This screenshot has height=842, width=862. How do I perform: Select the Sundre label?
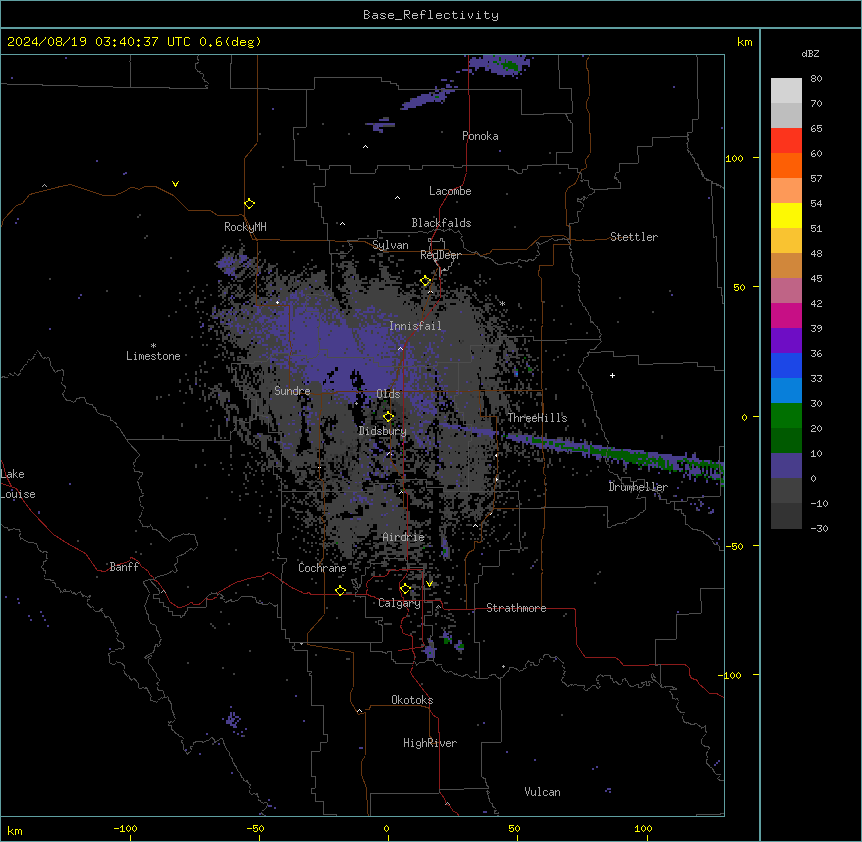[292, 391]
